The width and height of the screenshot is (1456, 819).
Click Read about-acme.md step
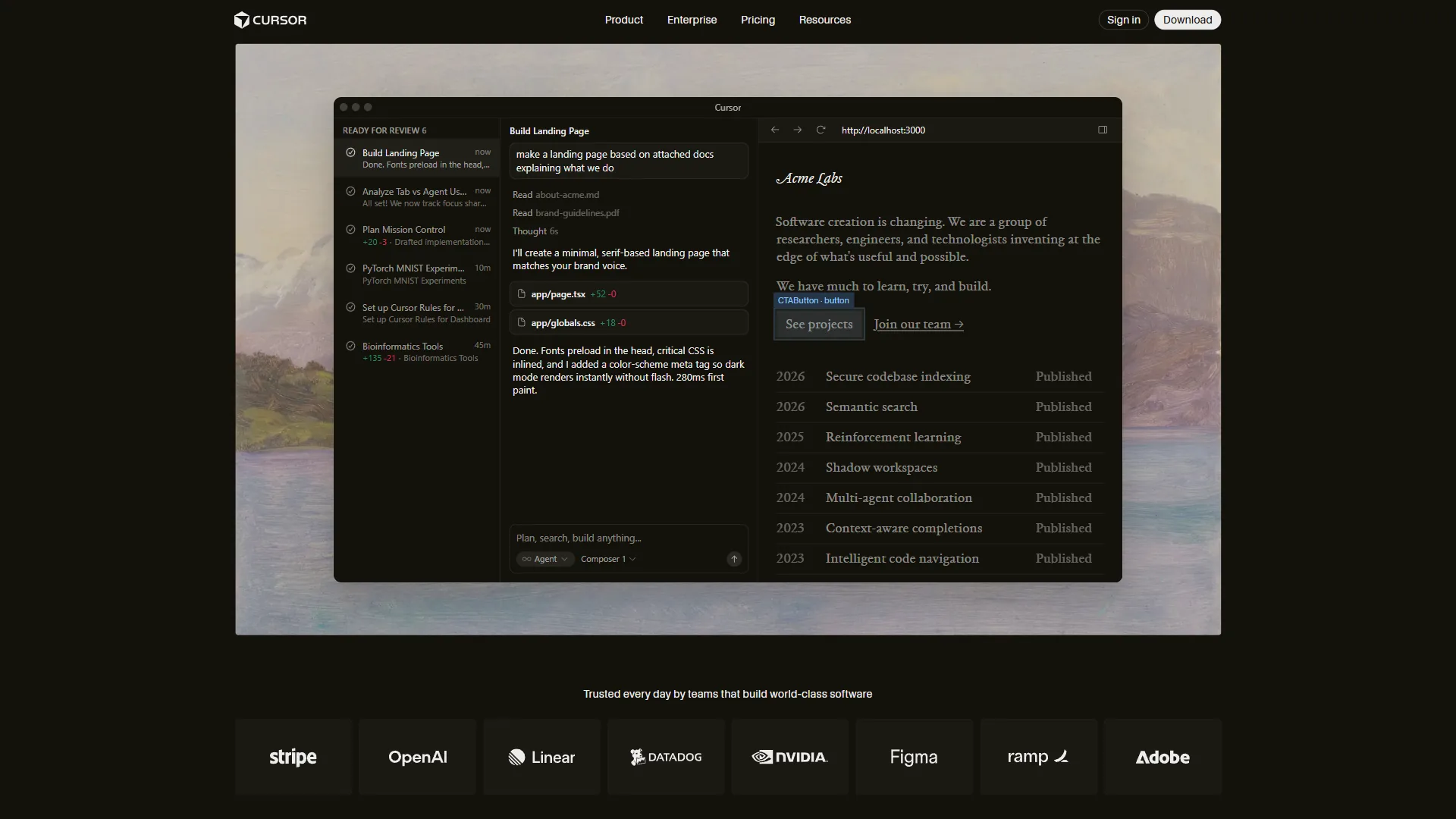coord(556,195)
